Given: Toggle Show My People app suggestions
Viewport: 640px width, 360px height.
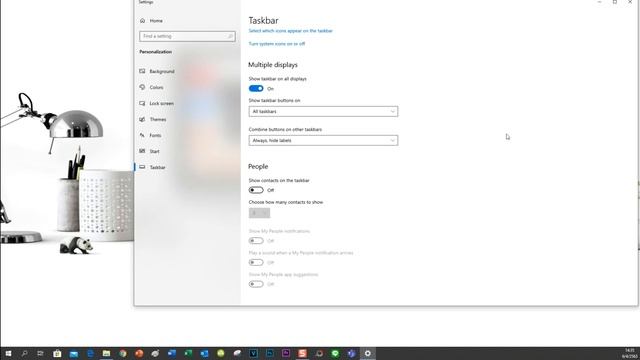Looking at the screenshot, I should point(256,284).
